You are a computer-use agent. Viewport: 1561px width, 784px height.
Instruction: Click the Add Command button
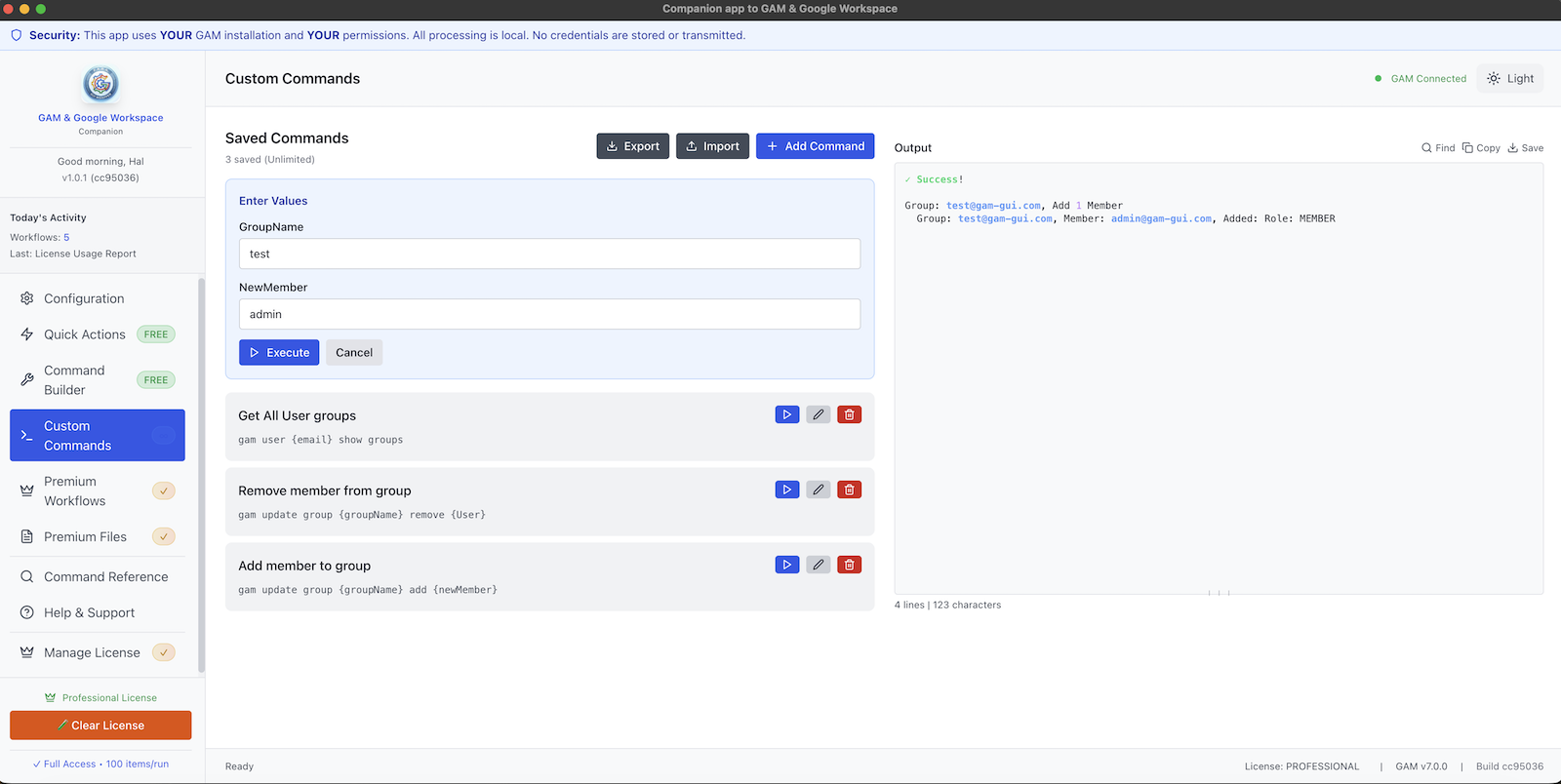816,146
